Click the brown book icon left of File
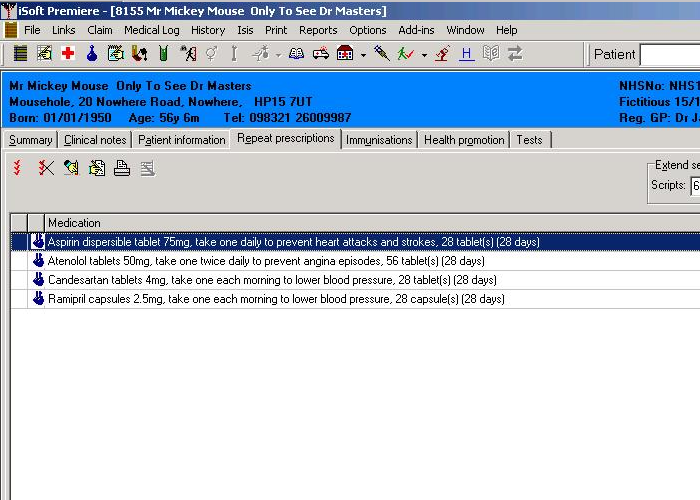 (x=11, y=30)
